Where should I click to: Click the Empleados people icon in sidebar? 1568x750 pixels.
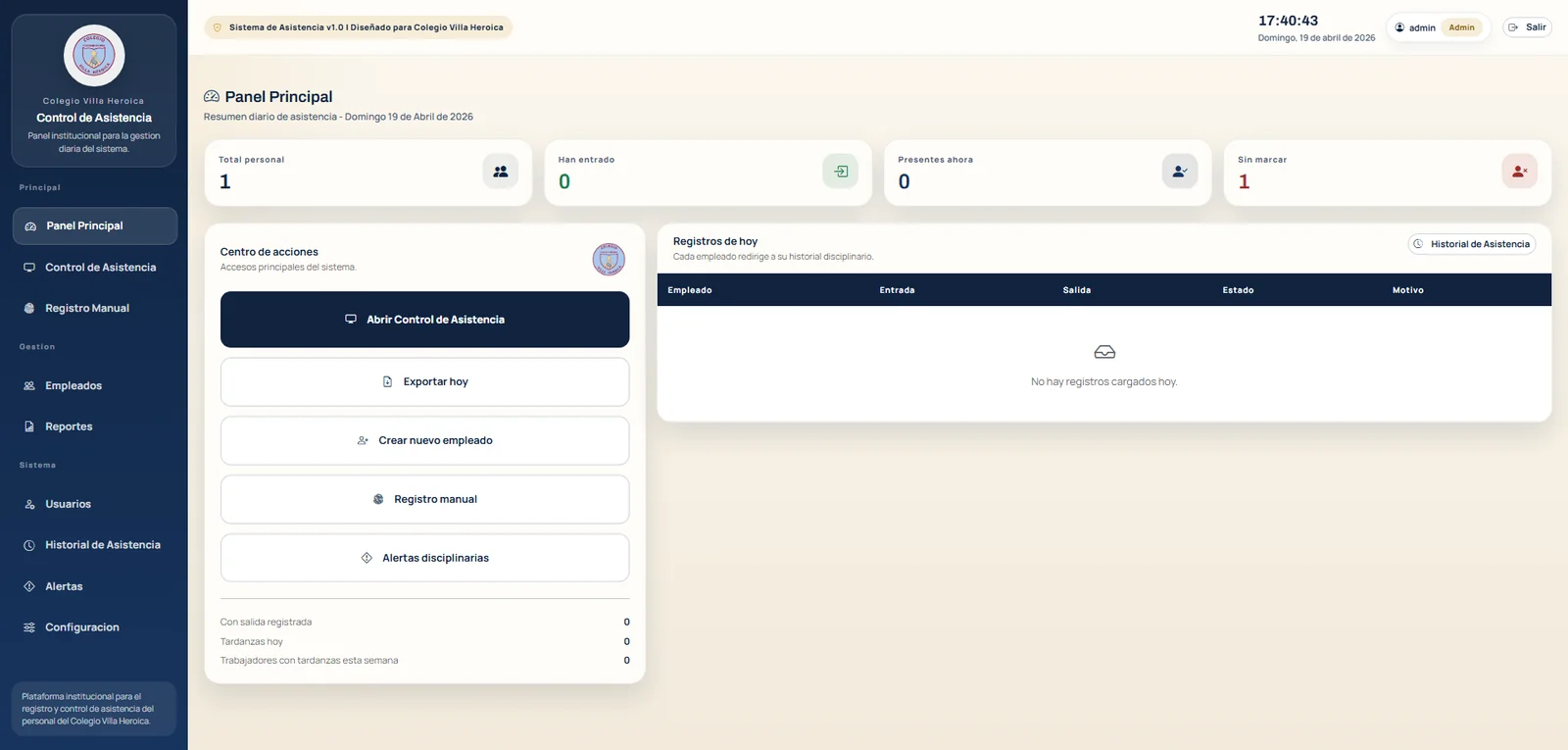tap(29, 386)
